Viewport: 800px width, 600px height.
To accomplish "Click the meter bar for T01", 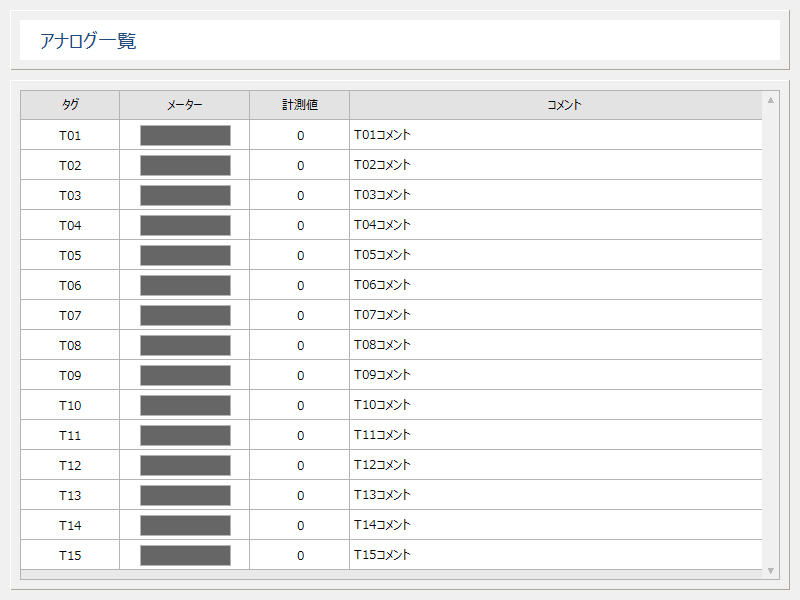I will pos(185,135).
